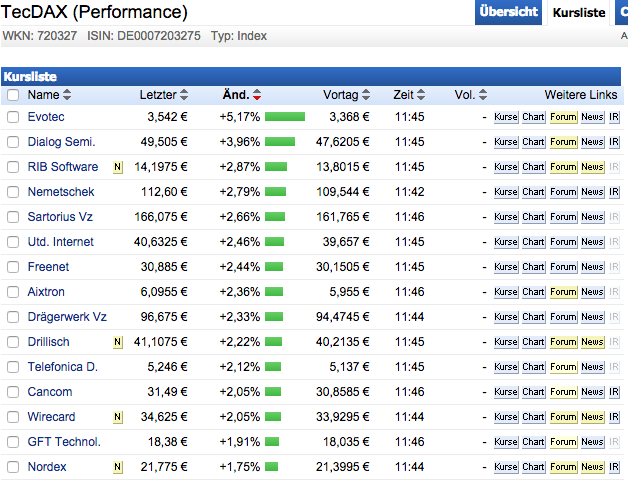This screenshot has height=480, width=628.
Task: Click Kurse button in Cancom row
Action: [x=506, y=392]
